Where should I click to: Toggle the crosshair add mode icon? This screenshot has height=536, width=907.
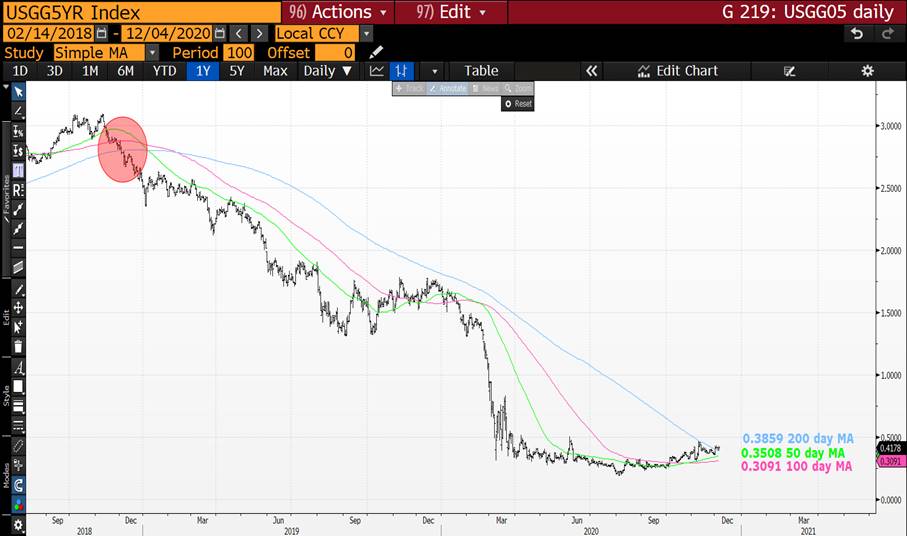coord(18,465)
